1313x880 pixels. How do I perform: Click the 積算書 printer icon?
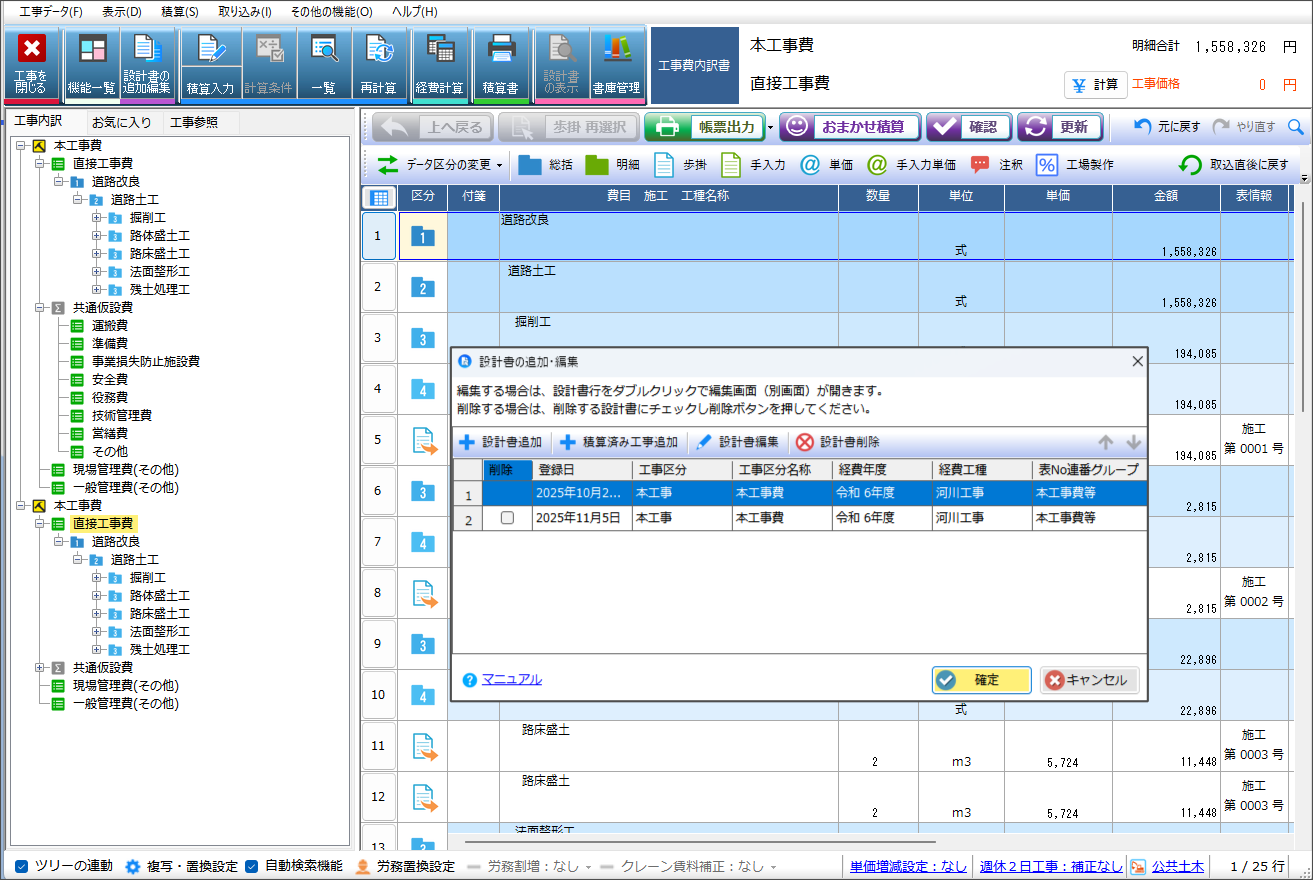[500, 50]
